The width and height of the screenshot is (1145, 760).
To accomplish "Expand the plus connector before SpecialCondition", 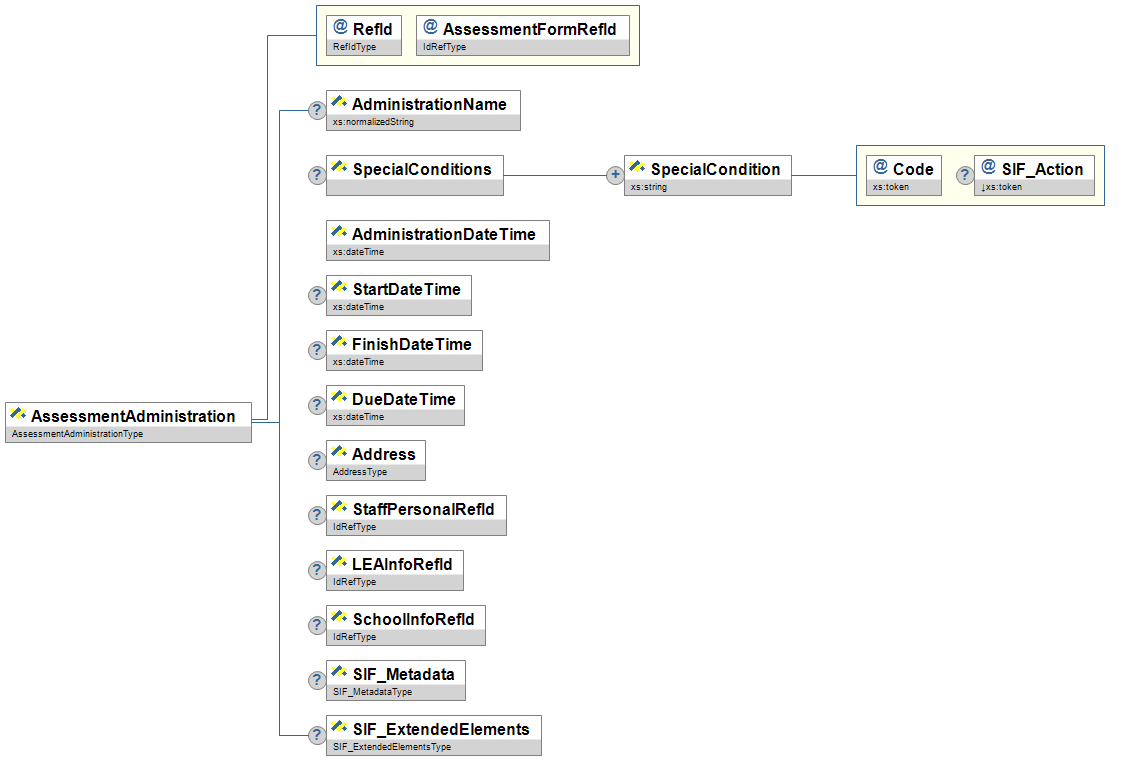I will point(615,175).
